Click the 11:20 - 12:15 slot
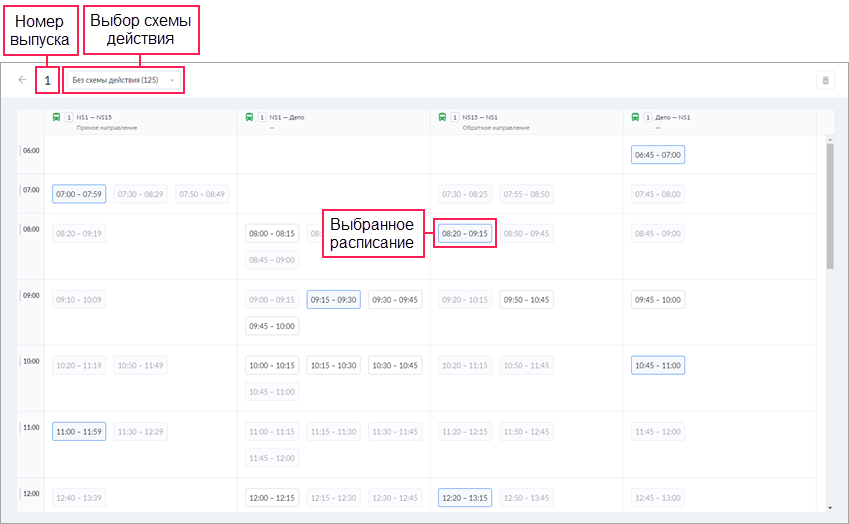The width and height of the screenshot is (849, 524). click(465, 431)
